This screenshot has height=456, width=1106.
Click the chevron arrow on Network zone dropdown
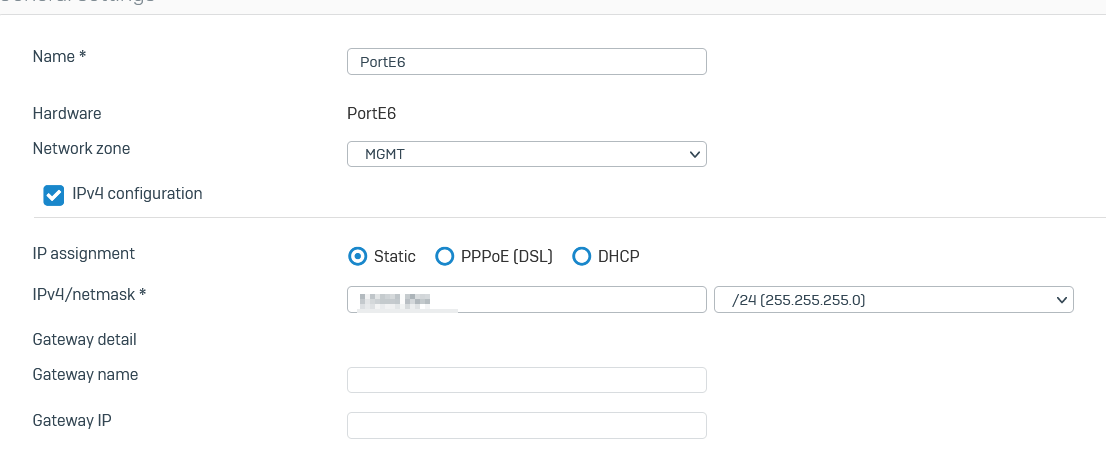[694, 154]
